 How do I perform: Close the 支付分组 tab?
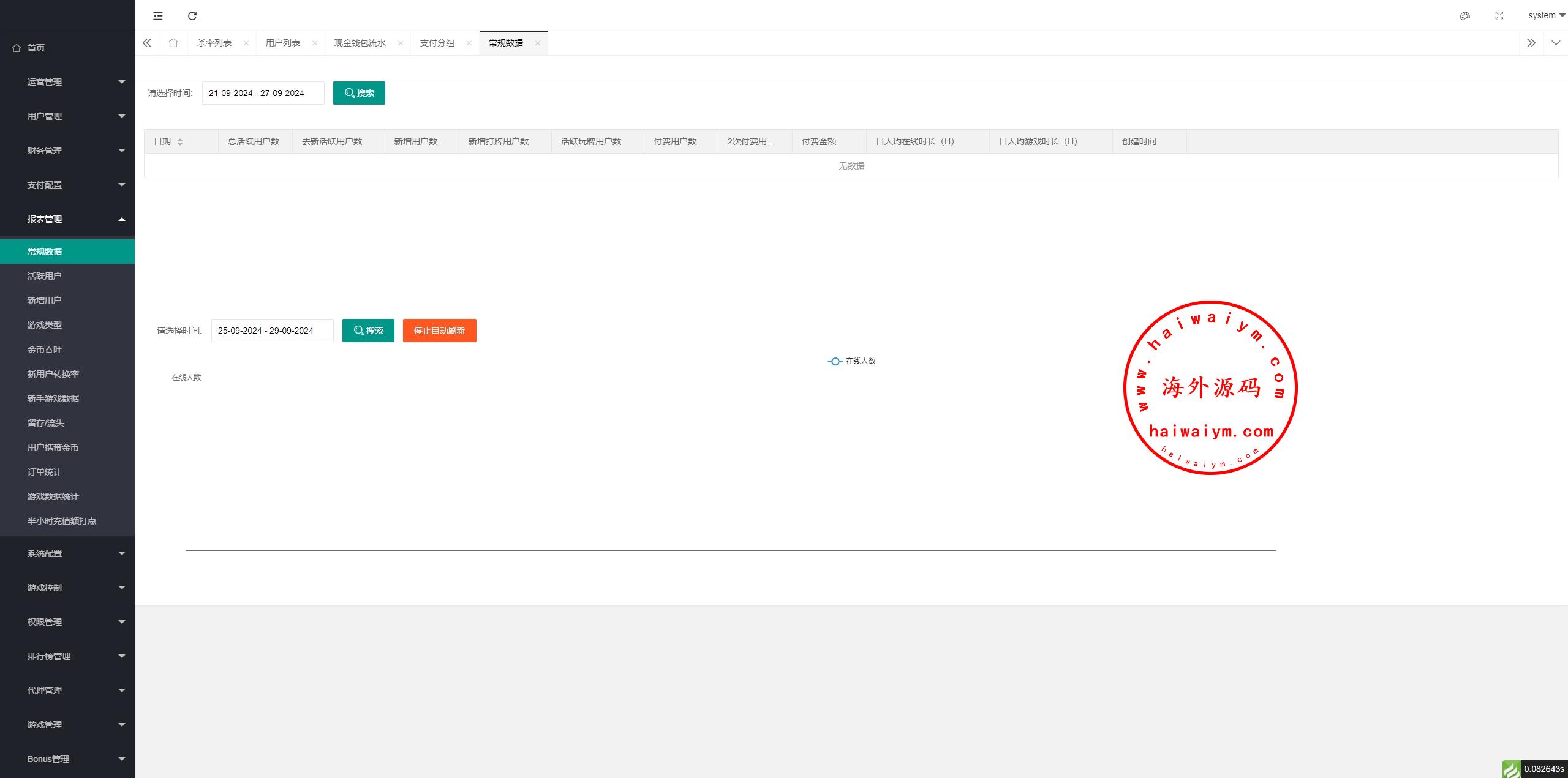click(469, 43)
